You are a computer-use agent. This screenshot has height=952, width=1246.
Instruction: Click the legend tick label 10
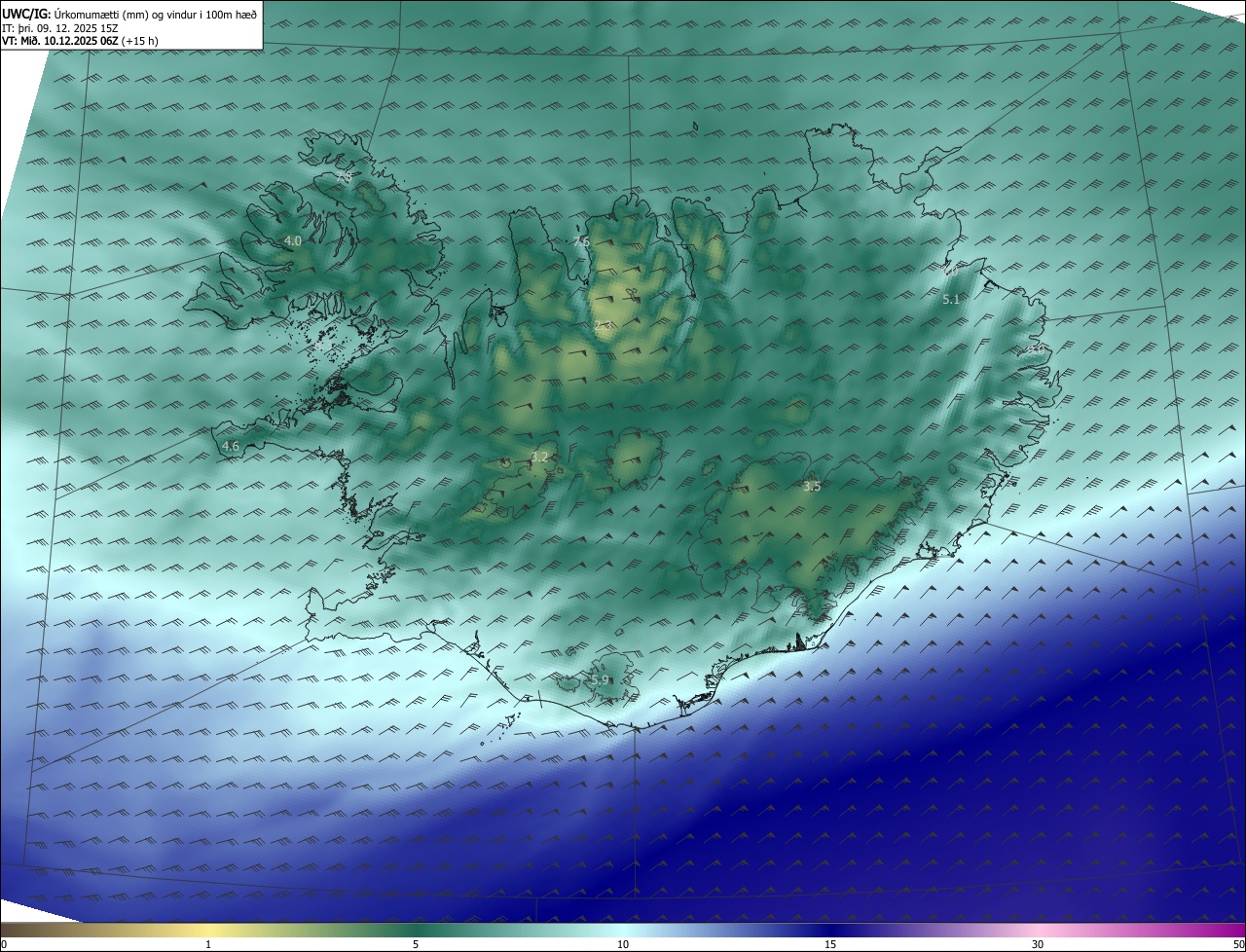(x=623, y=945)
